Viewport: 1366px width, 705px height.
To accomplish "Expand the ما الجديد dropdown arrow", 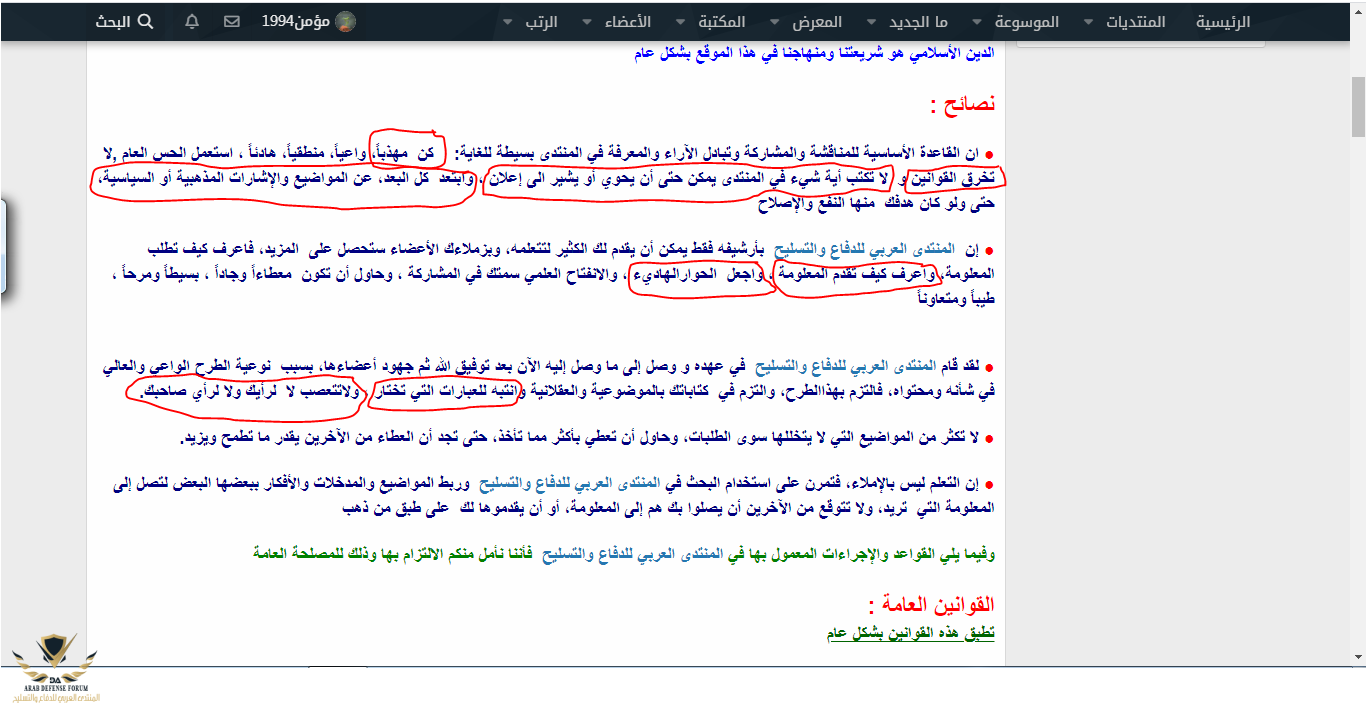I will tap(869, 22).
